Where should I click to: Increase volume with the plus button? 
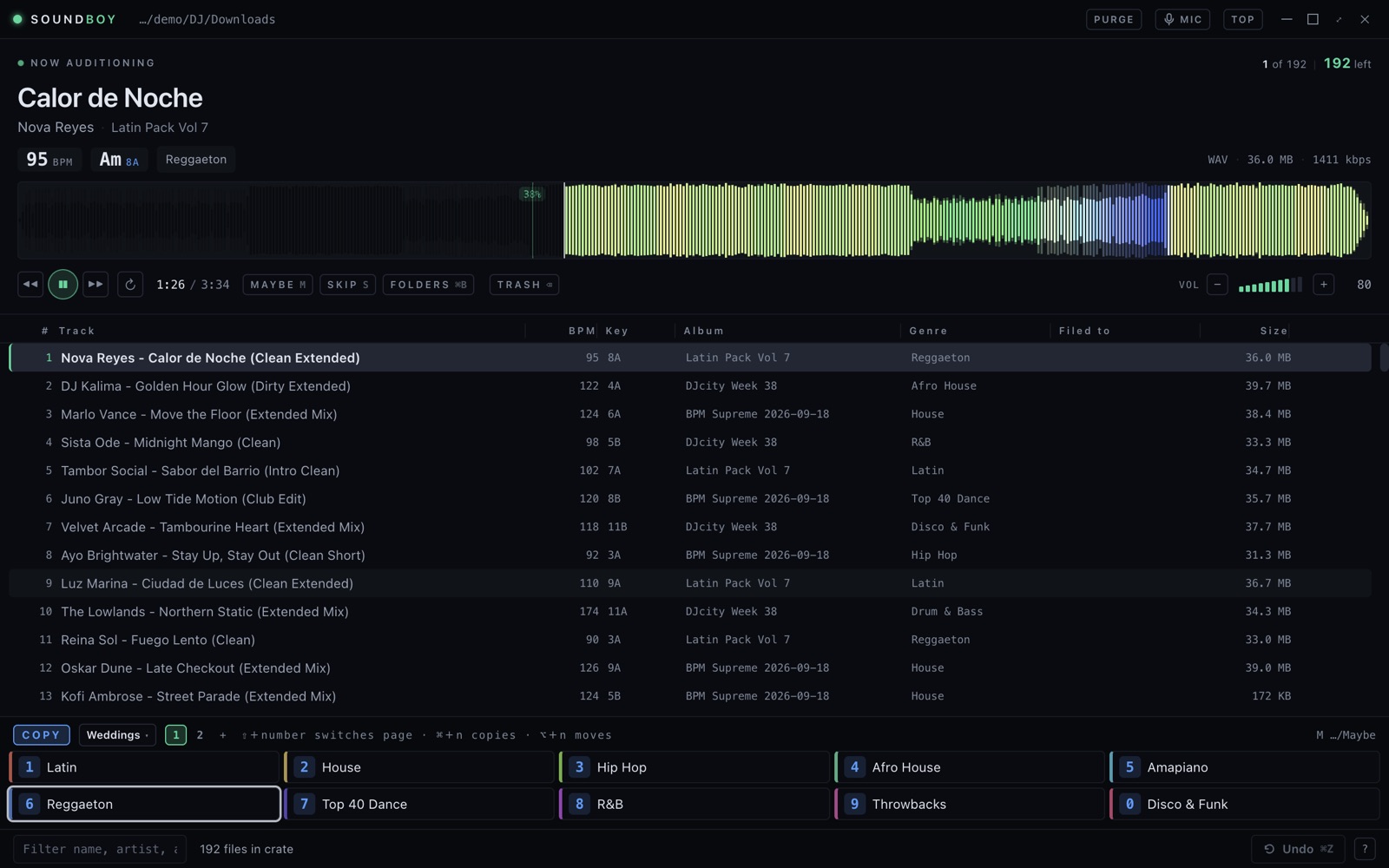[x=1324, y=284]
